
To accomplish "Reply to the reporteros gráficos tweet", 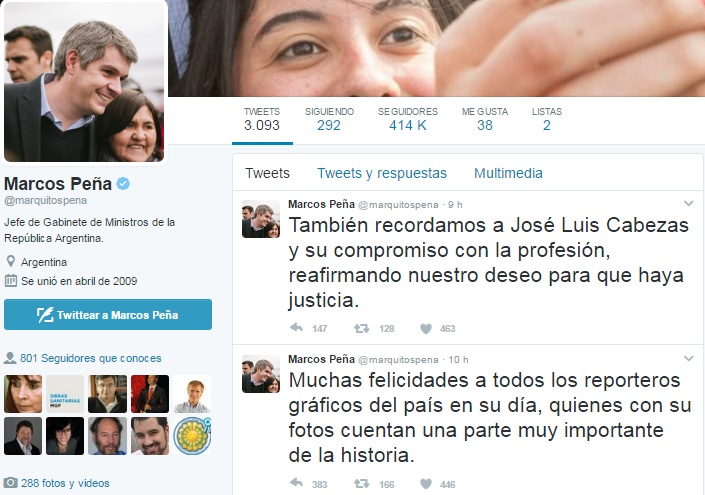I will tap(296, 483).
